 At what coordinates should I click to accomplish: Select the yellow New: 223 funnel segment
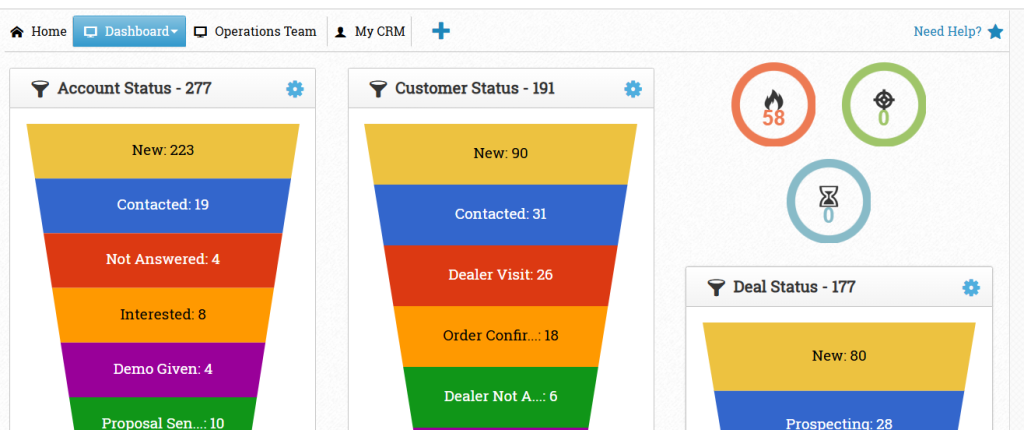(x=163, y=151)
